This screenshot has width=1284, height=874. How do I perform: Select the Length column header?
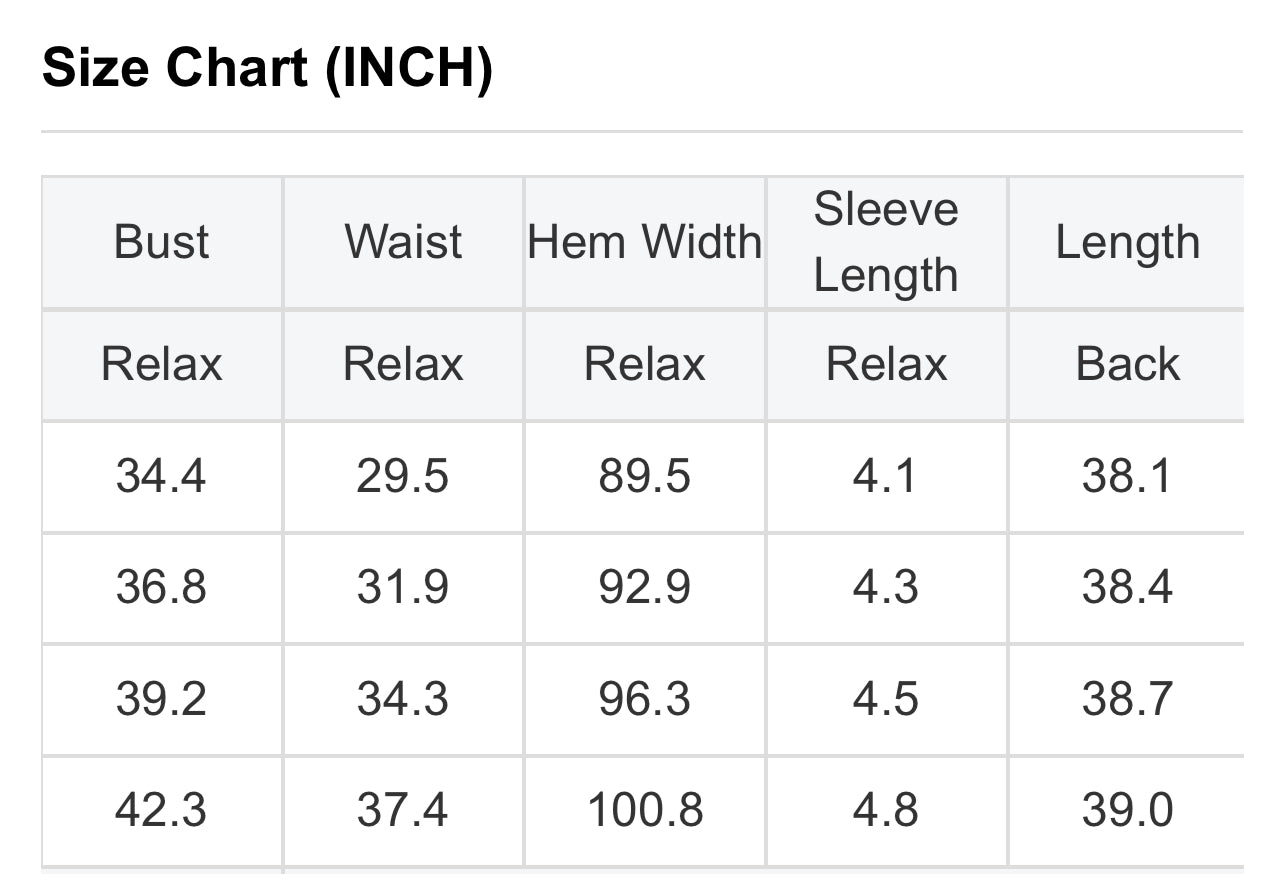(1128, 242)
